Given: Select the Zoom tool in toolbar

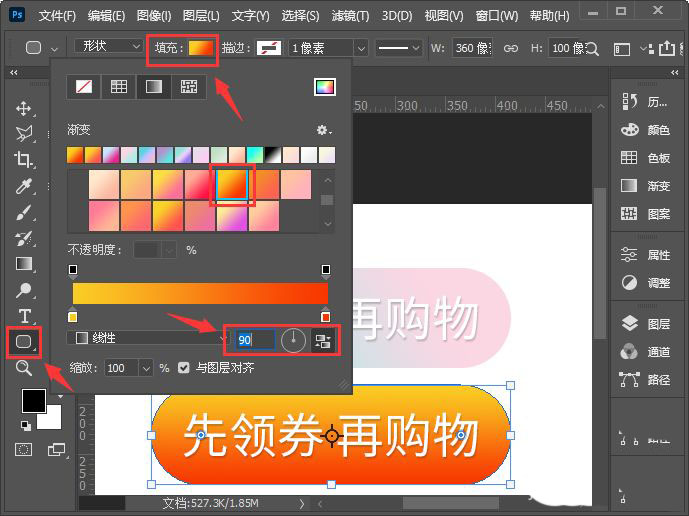Looking at the screenshot, I should [x=24, y=367].
